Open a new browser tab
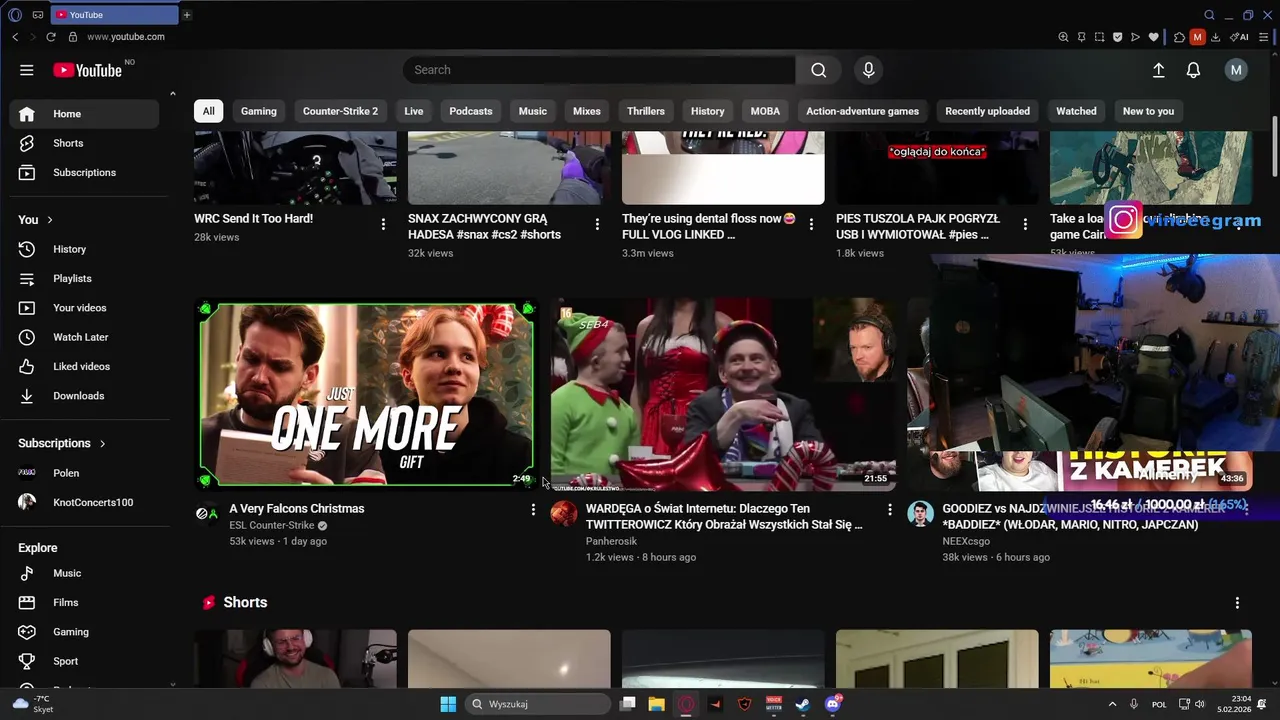 click(186, 15)
